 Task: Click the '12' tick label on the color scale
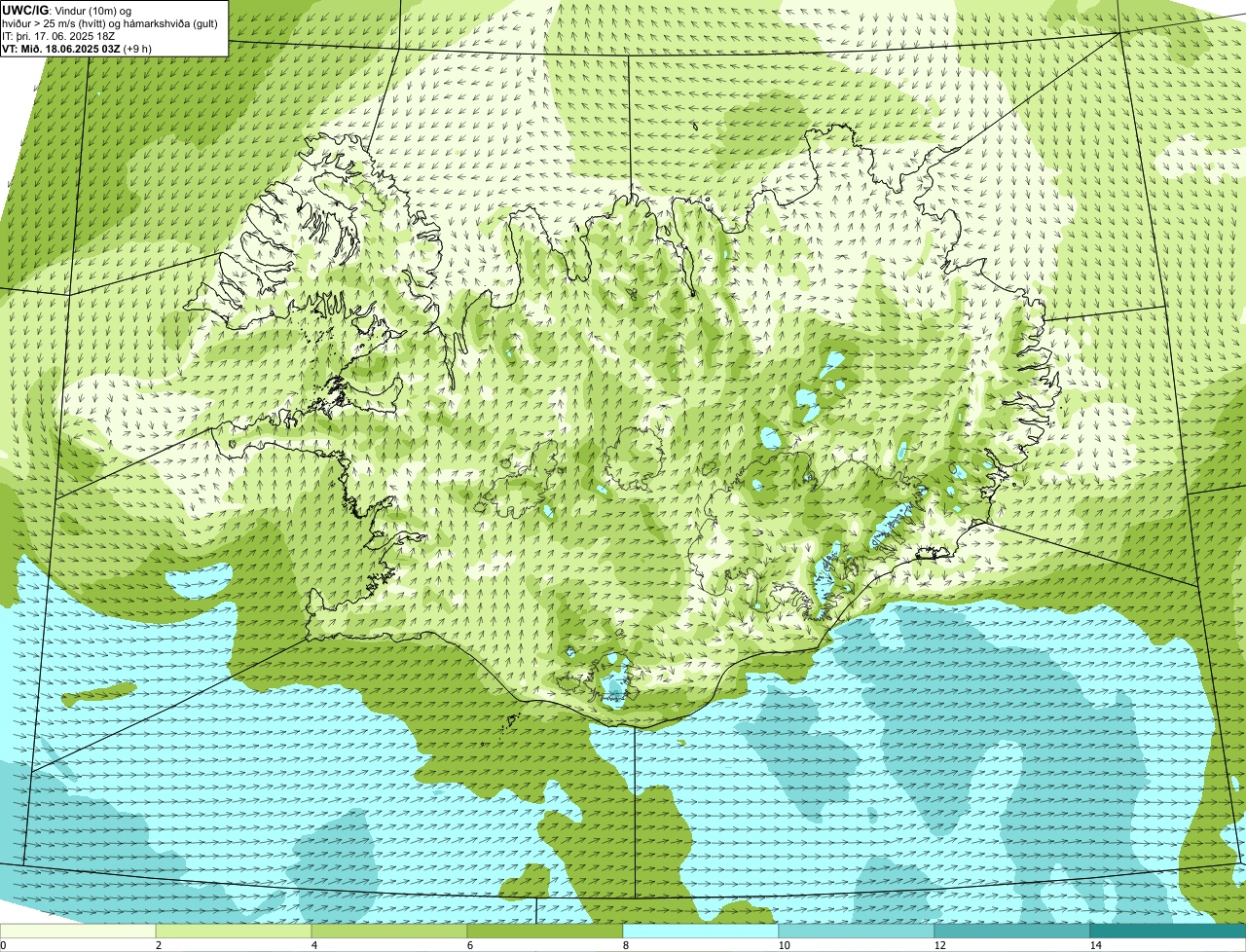tap(939, 945)
